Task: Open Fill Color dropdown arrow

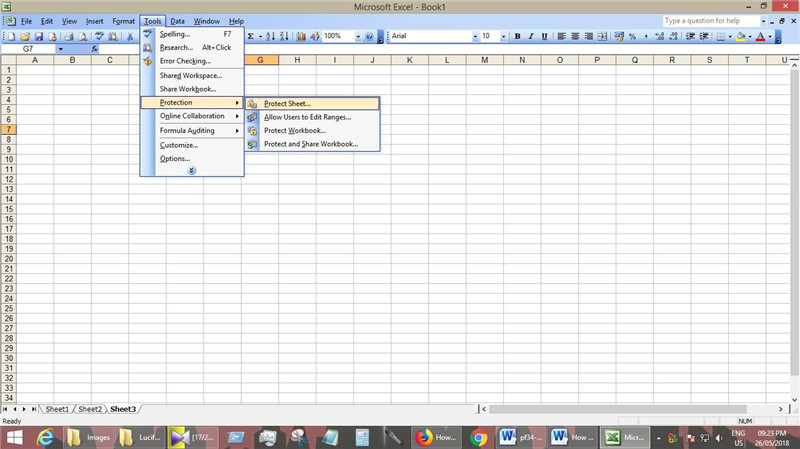Action: pos(749,36)
